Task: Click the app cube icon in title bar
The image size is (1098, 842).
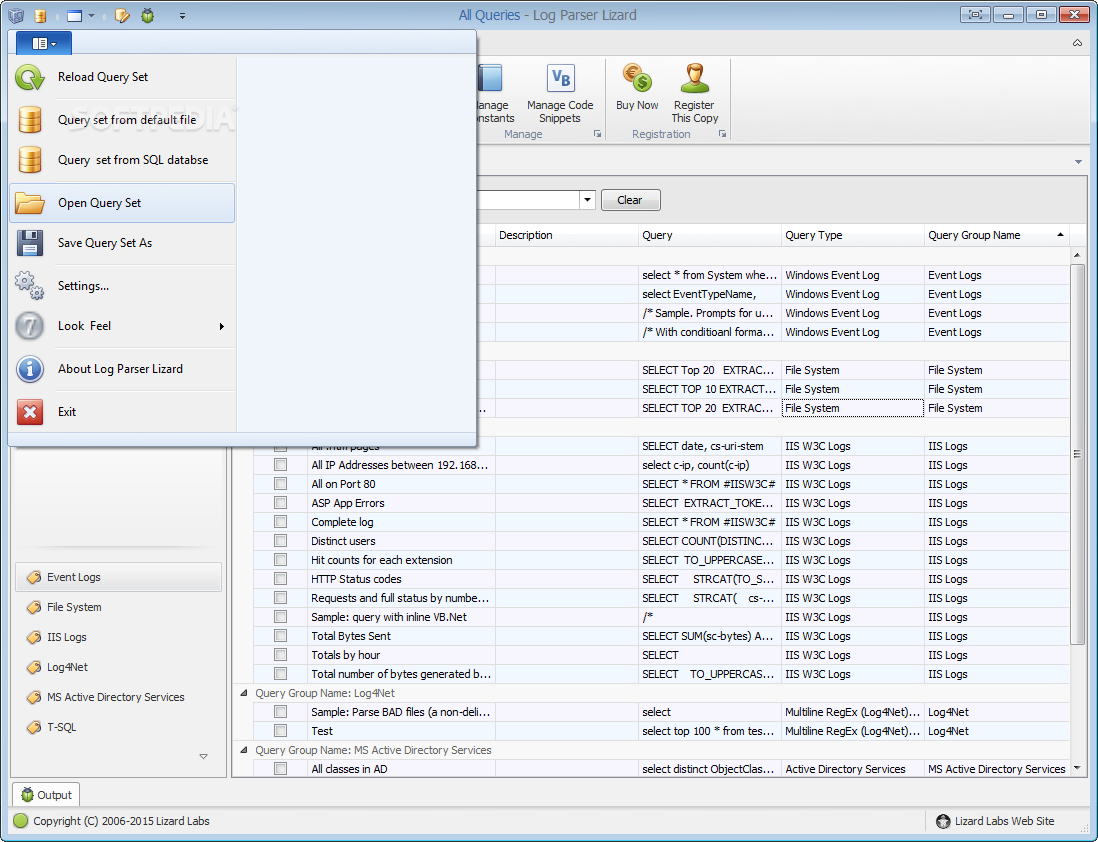Action: 15,15
